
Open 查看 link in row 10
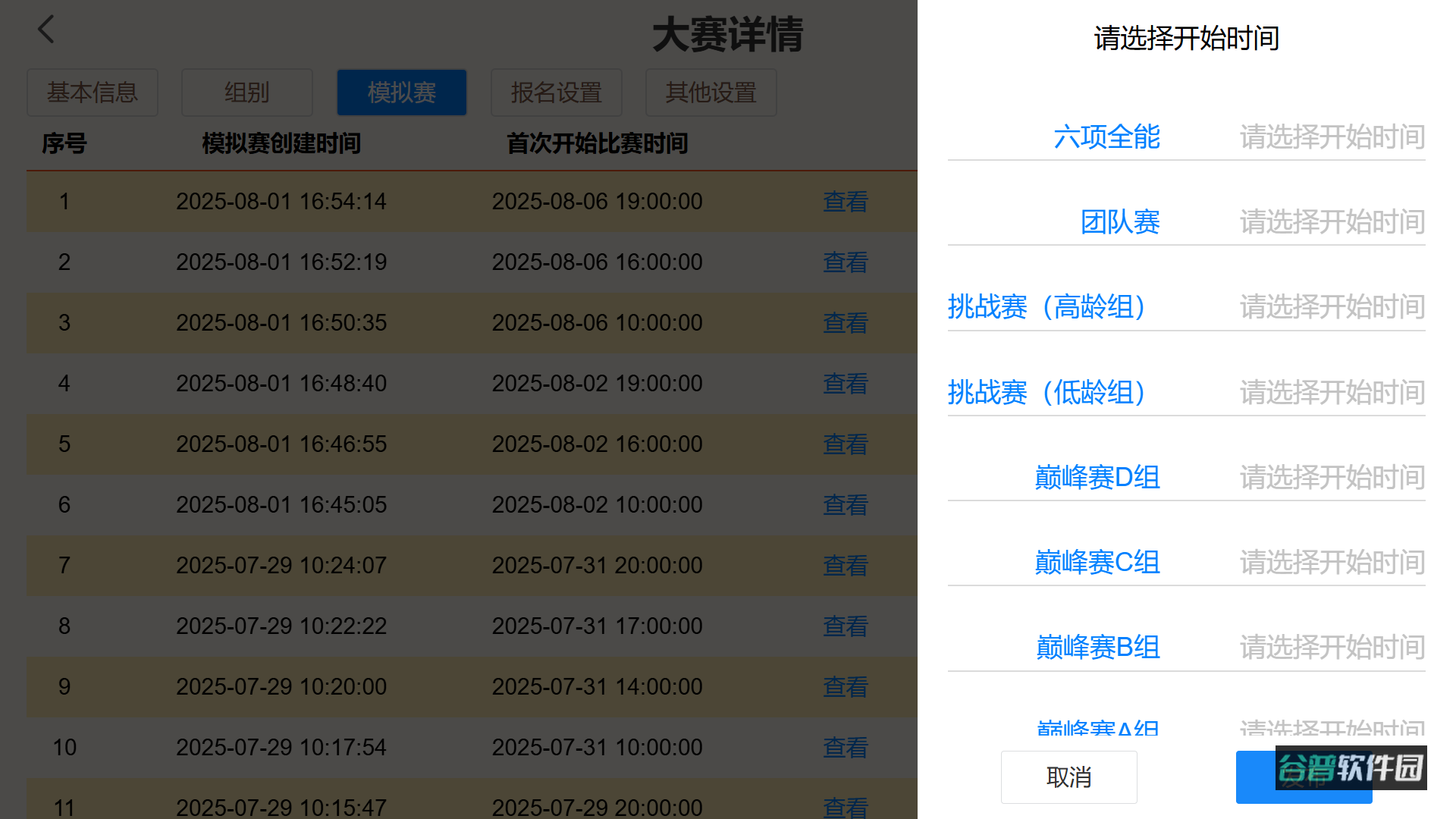click(x=846, y=748)
